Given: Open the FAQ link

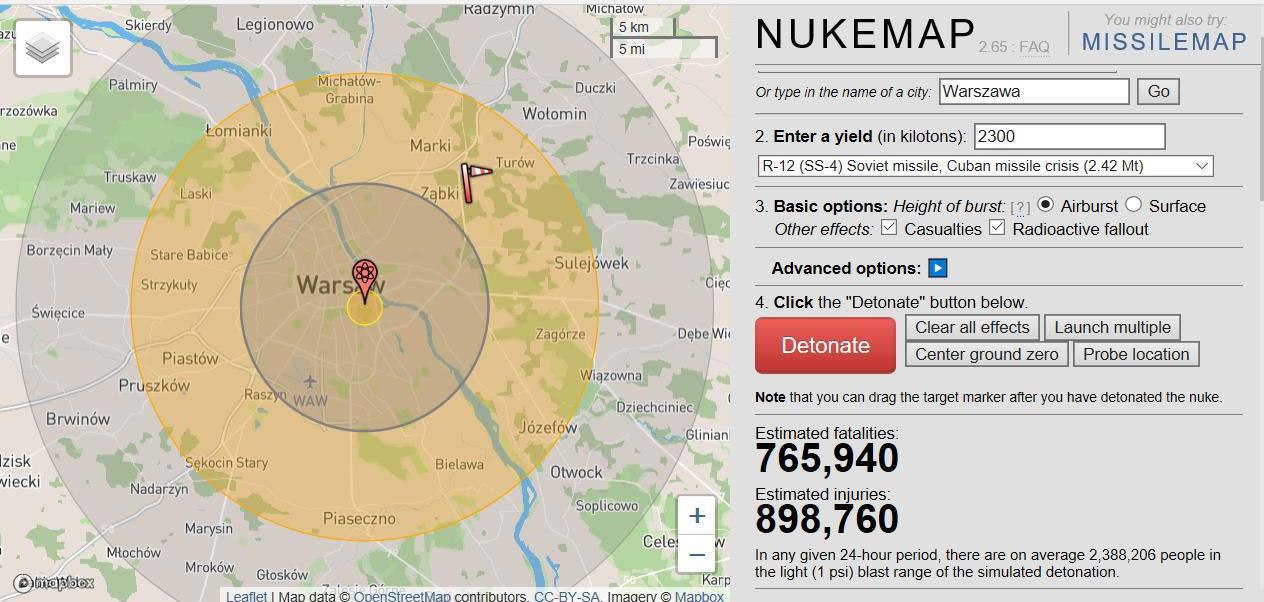Looking at the screenshot, I should tap(1034, 47).
